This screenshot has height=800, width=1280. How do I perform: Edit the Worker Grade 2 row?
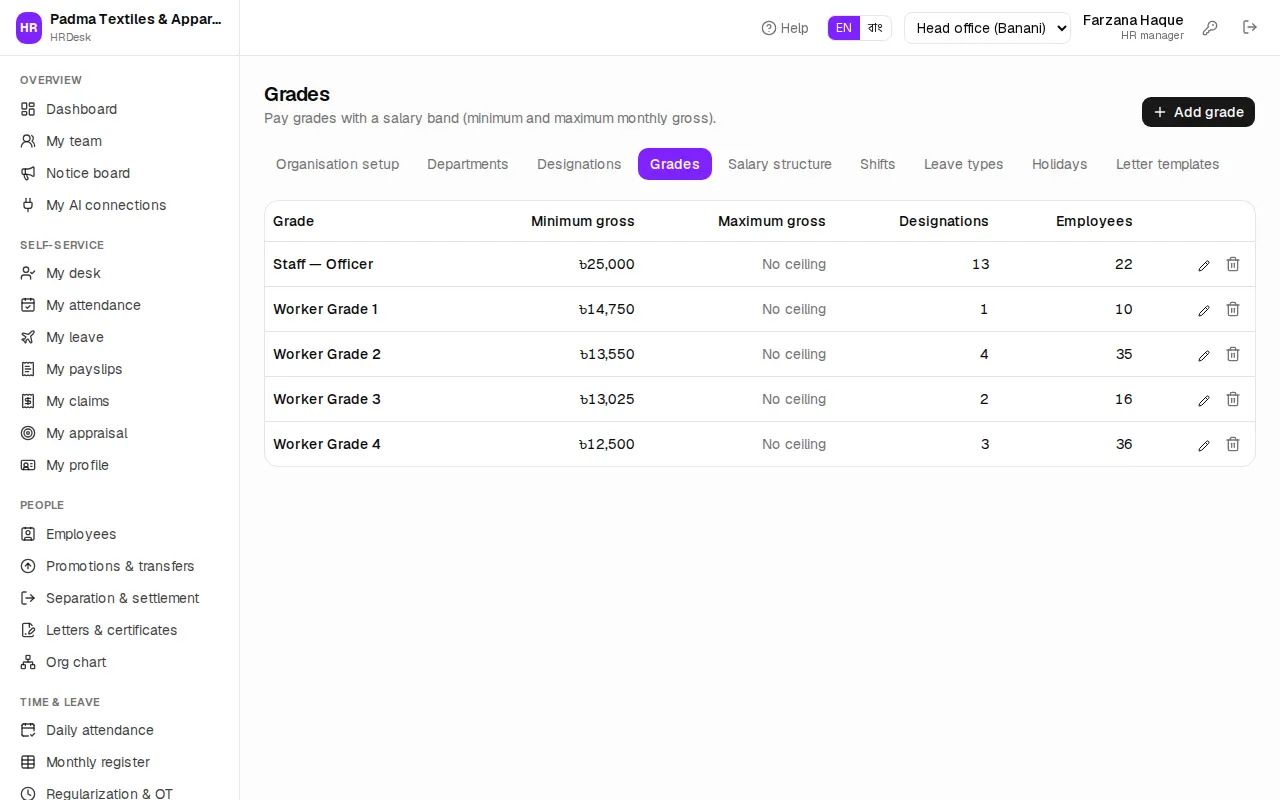[1204, 355]
